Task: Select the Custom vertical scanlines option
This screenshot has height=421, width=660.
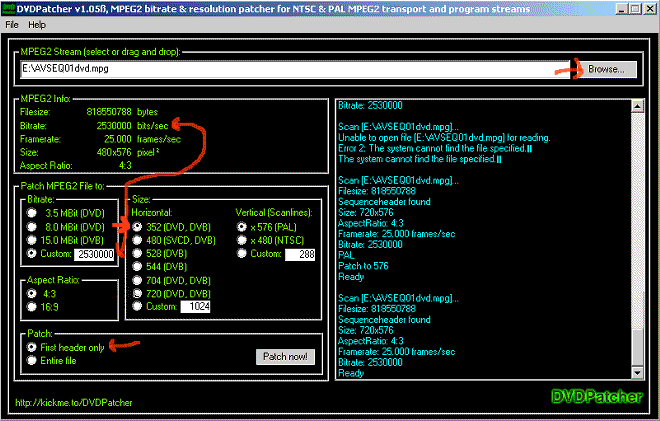Action: point(242,253)
